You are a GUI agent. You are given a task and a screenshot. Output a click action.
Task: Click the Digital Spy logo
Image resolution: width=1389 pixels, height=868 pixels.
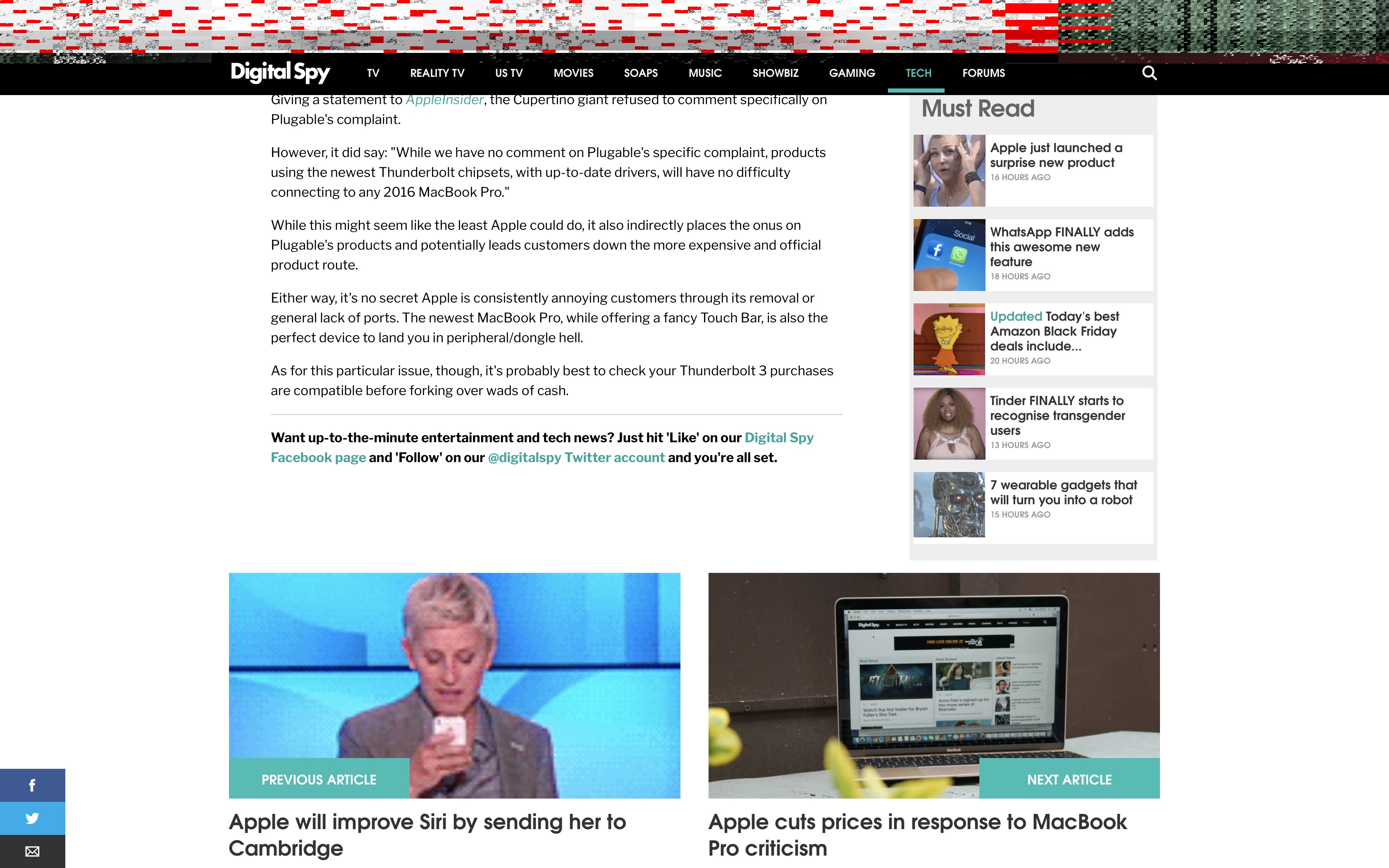point(280,72)
